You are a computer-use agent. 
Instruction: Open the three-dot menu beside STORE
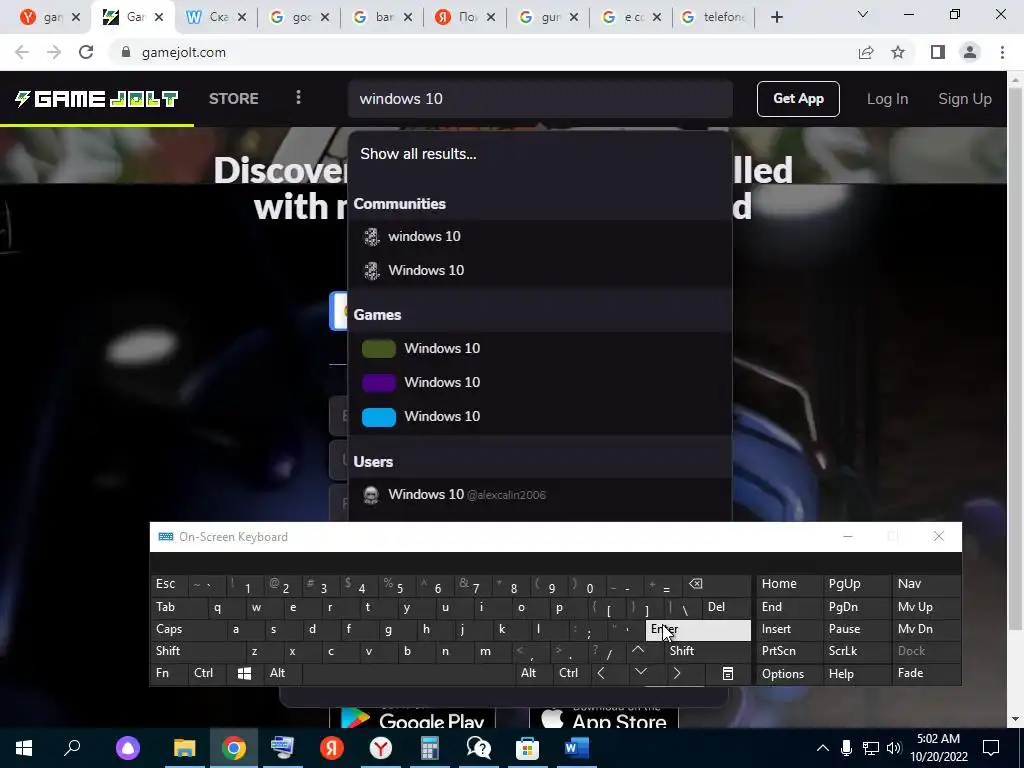298,97
